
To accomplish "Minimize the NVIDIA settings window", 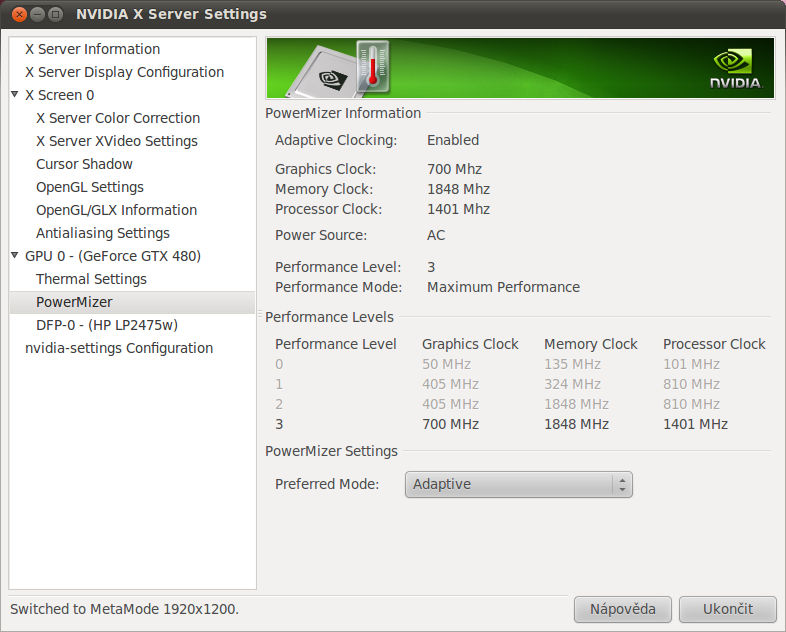I will (x=38, y=14).
